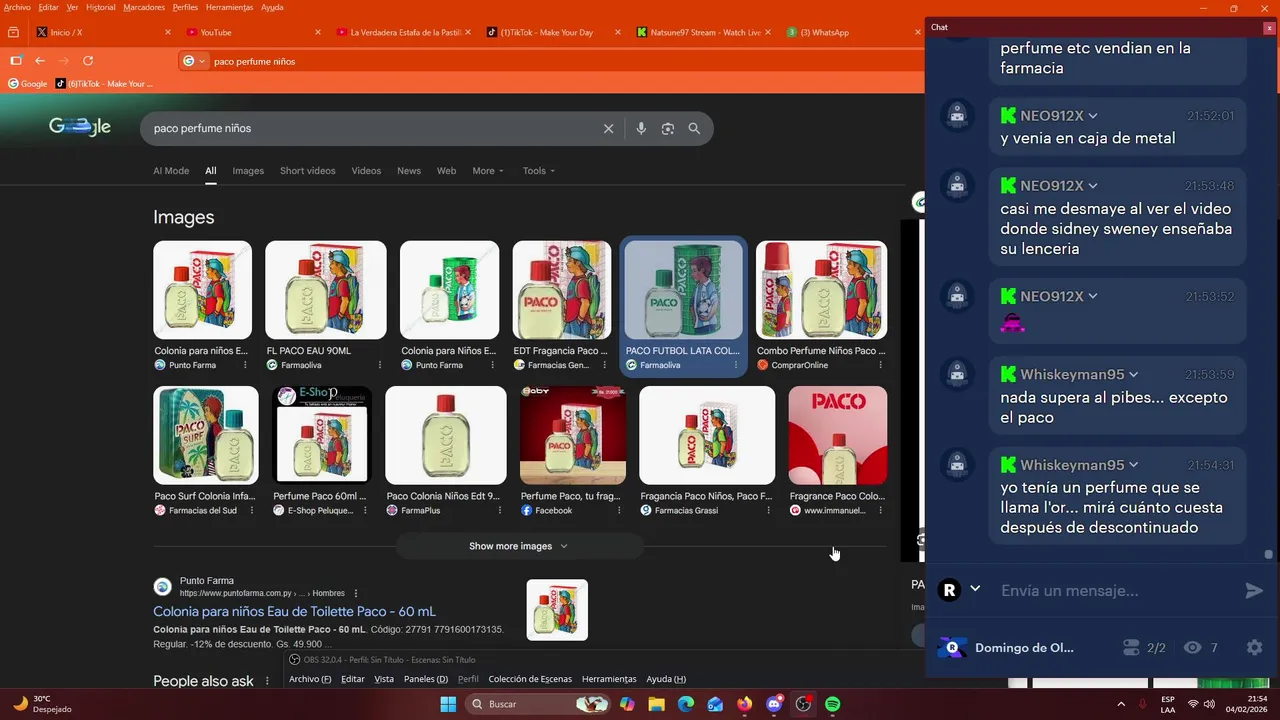Open the Tools dropdown in Google
The height and width of the screenshot is (720, 1280).
click(539, 171)
